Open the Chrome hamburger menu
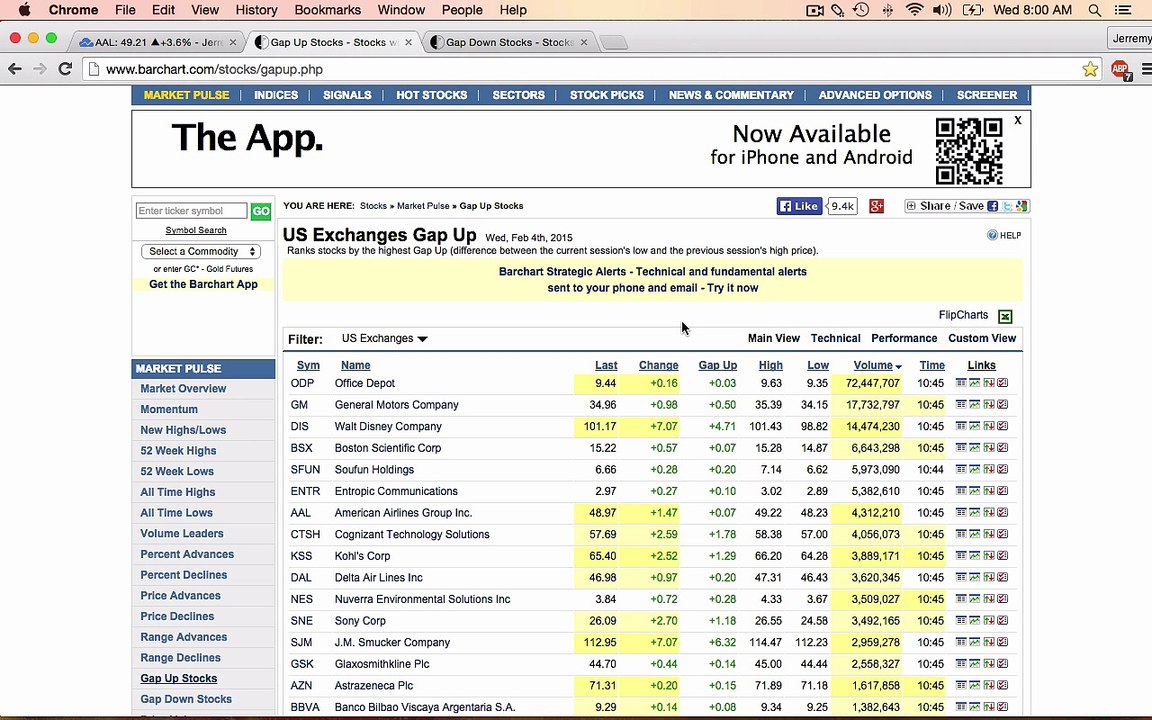This screenshot has height=720, width=1152. [1146, 70]
